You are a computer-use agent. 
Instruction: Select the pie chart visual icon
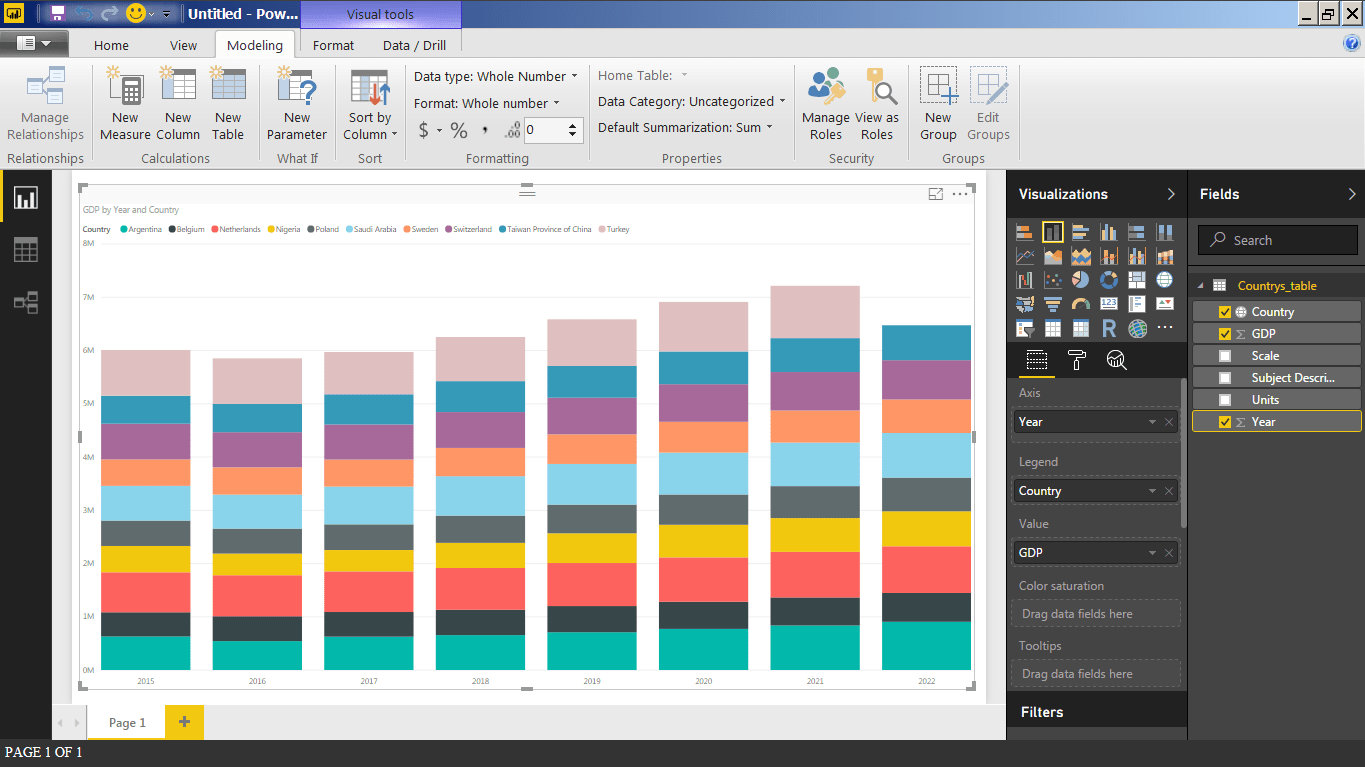(1081, 280)
